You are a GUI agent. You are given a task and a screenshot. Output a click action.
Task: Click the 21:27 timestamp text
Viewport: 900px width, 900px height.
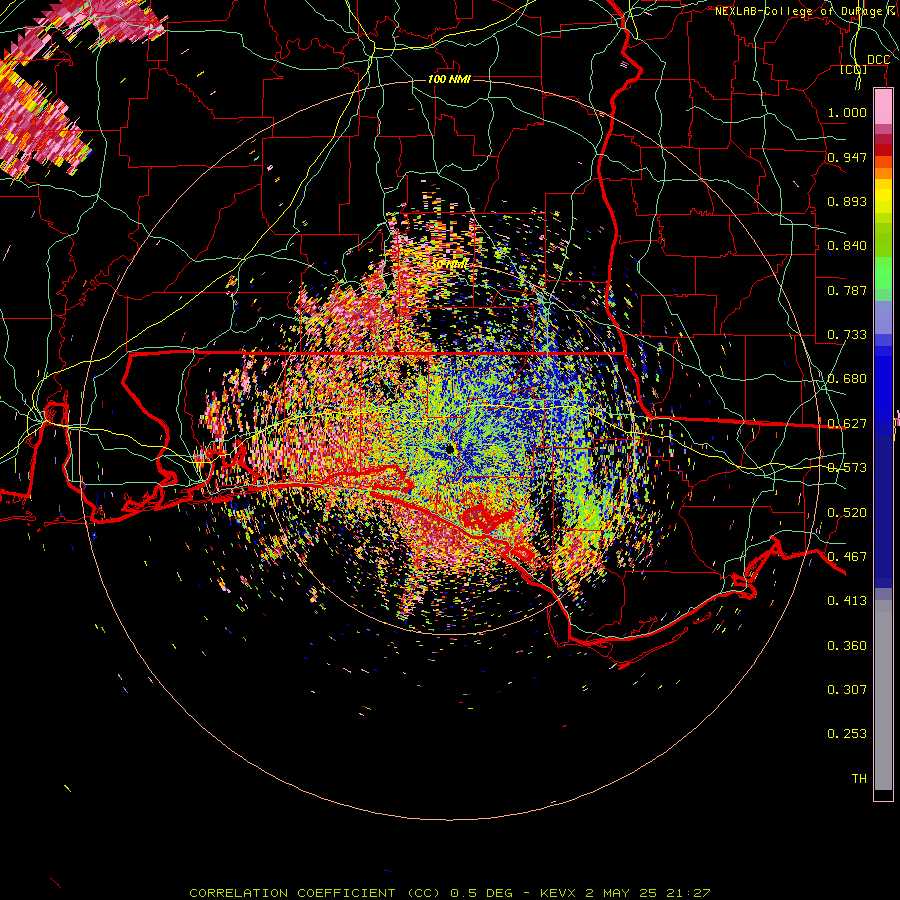689,893
